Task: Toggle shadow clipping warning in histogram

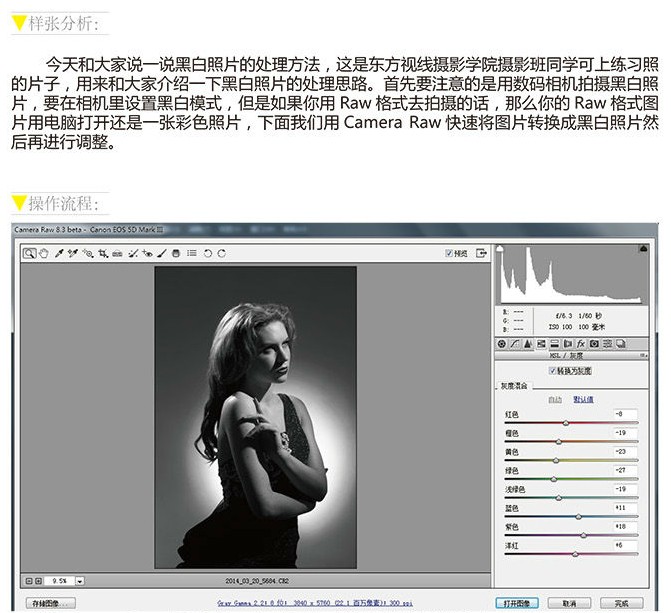Action: point(499,248)
